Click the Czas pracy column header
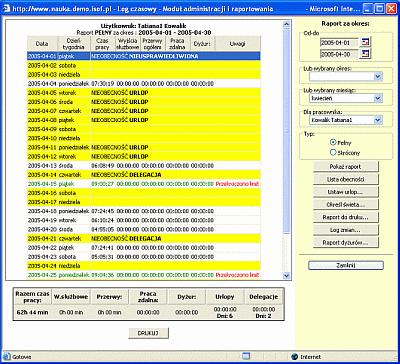The width and height of the screenshot is (400, 364). tap(102, 44)
